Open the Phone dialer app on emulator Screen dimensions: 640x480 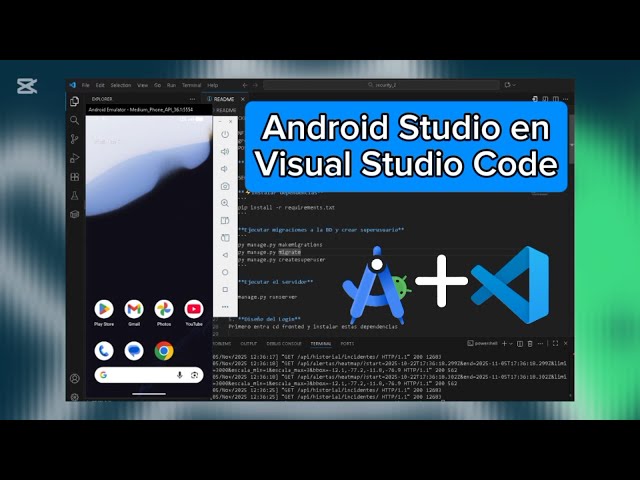pos(104,351)
